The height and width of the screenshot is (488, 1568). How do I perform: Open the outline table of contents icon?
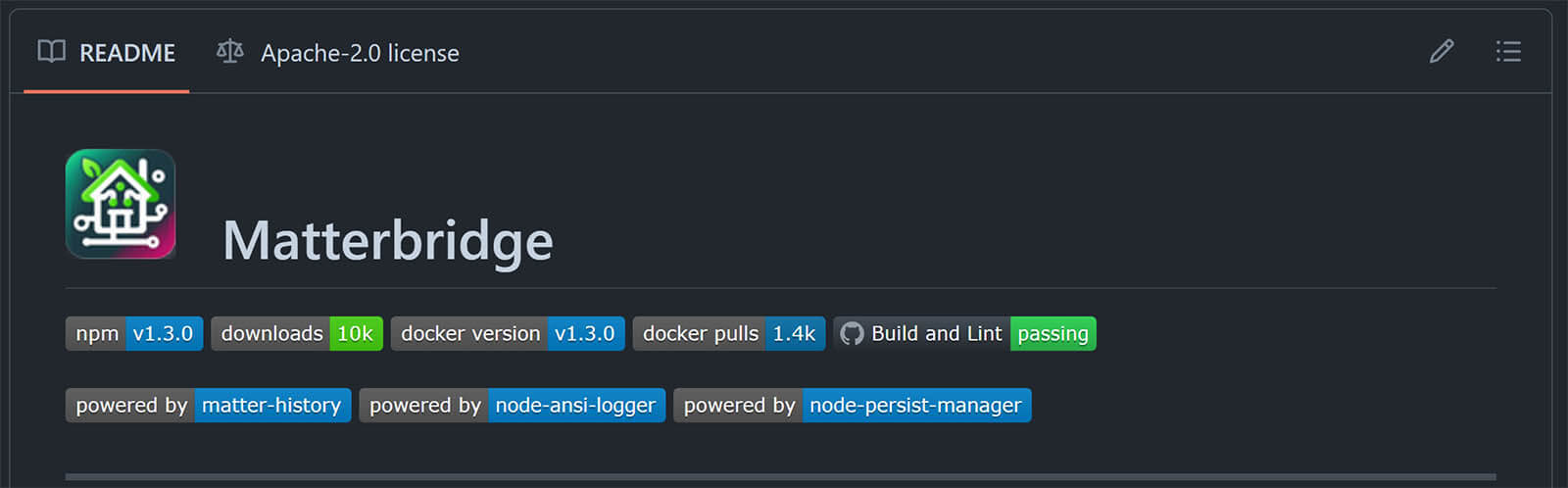point(1508,51)
